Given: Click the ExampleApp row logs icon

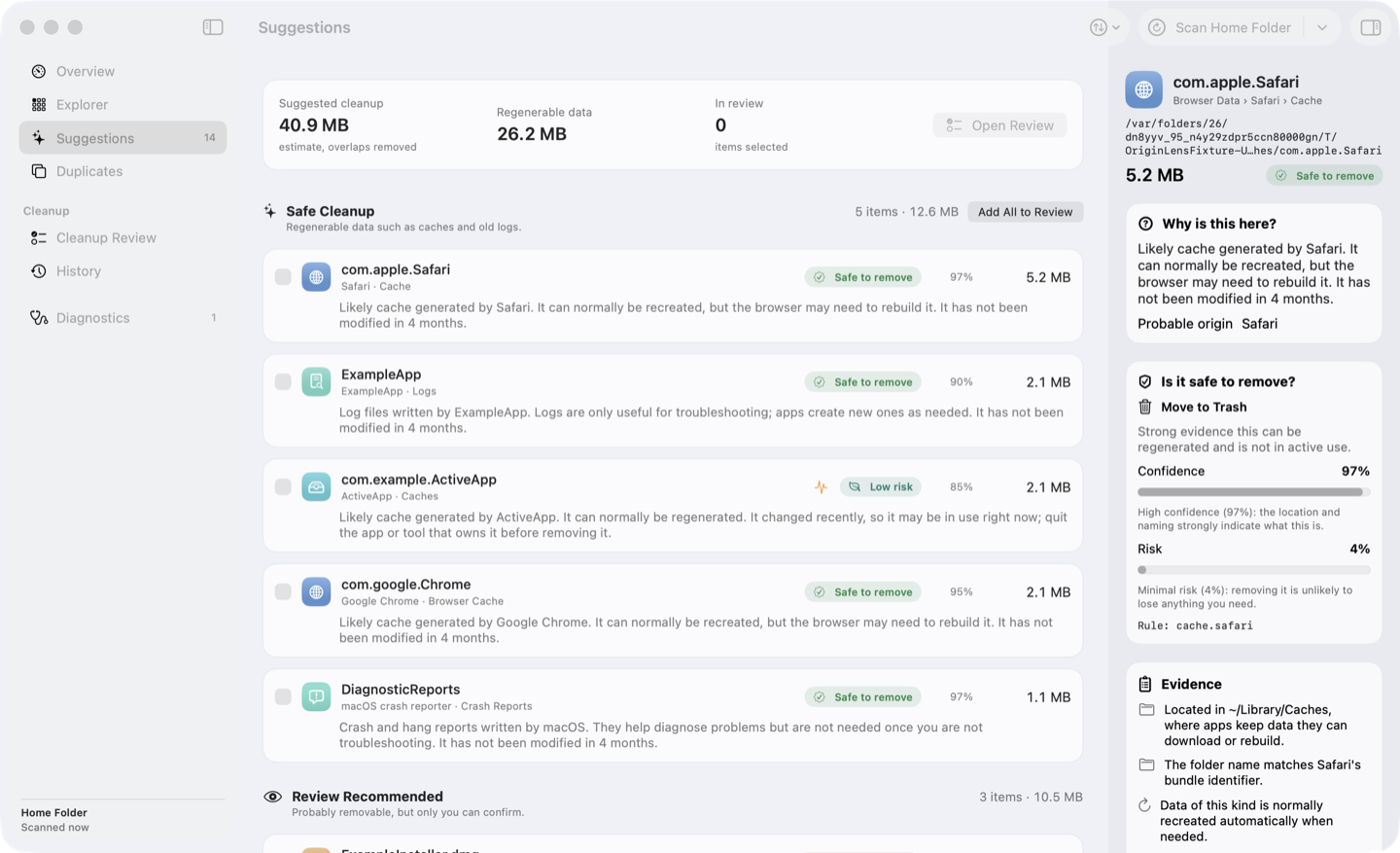Looking at the screenshot, I should [x=316, y=382].
